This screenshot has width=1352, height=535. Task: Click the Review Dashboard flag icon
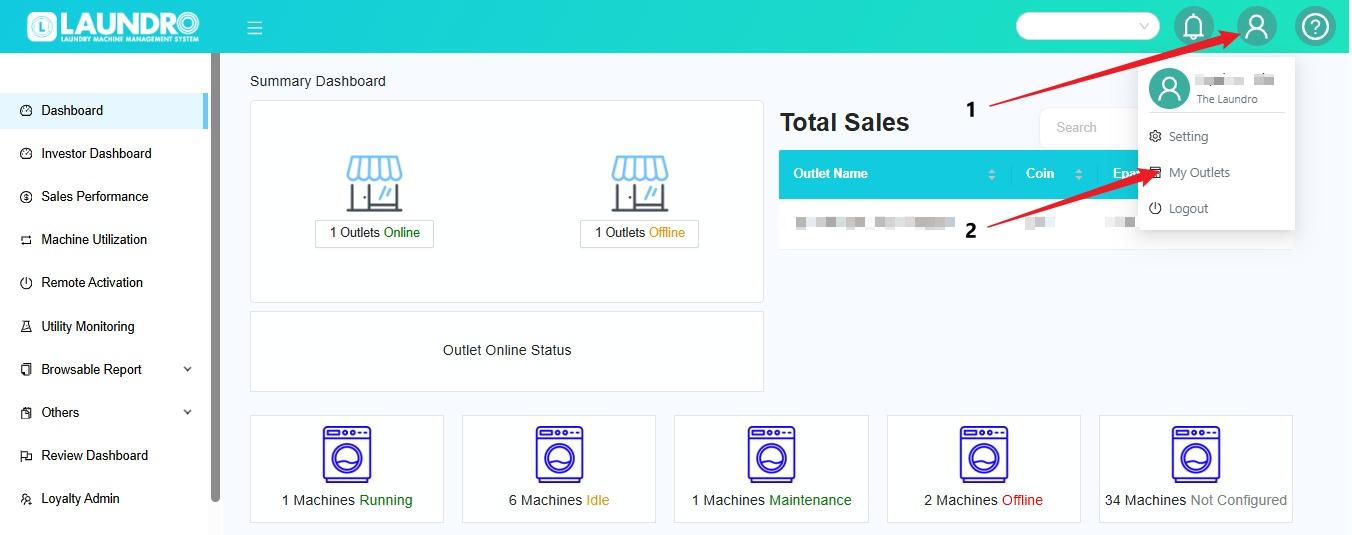(26, 456)
